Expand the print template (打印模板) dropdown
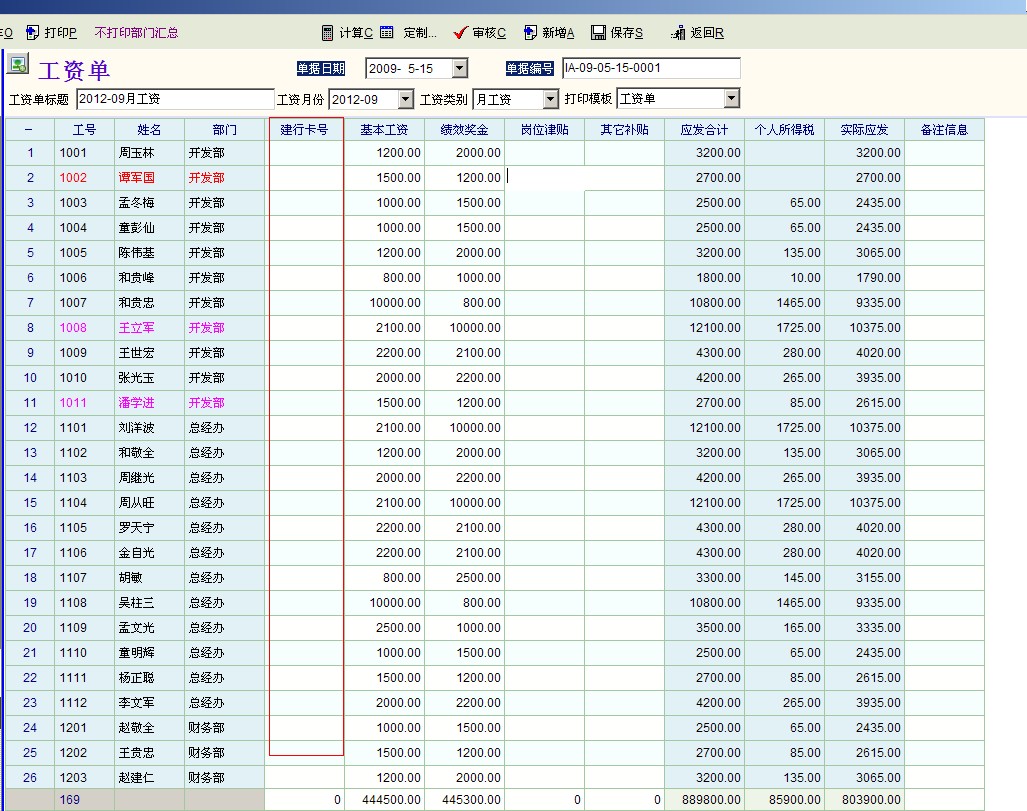1027x811 pixels. 732,99
